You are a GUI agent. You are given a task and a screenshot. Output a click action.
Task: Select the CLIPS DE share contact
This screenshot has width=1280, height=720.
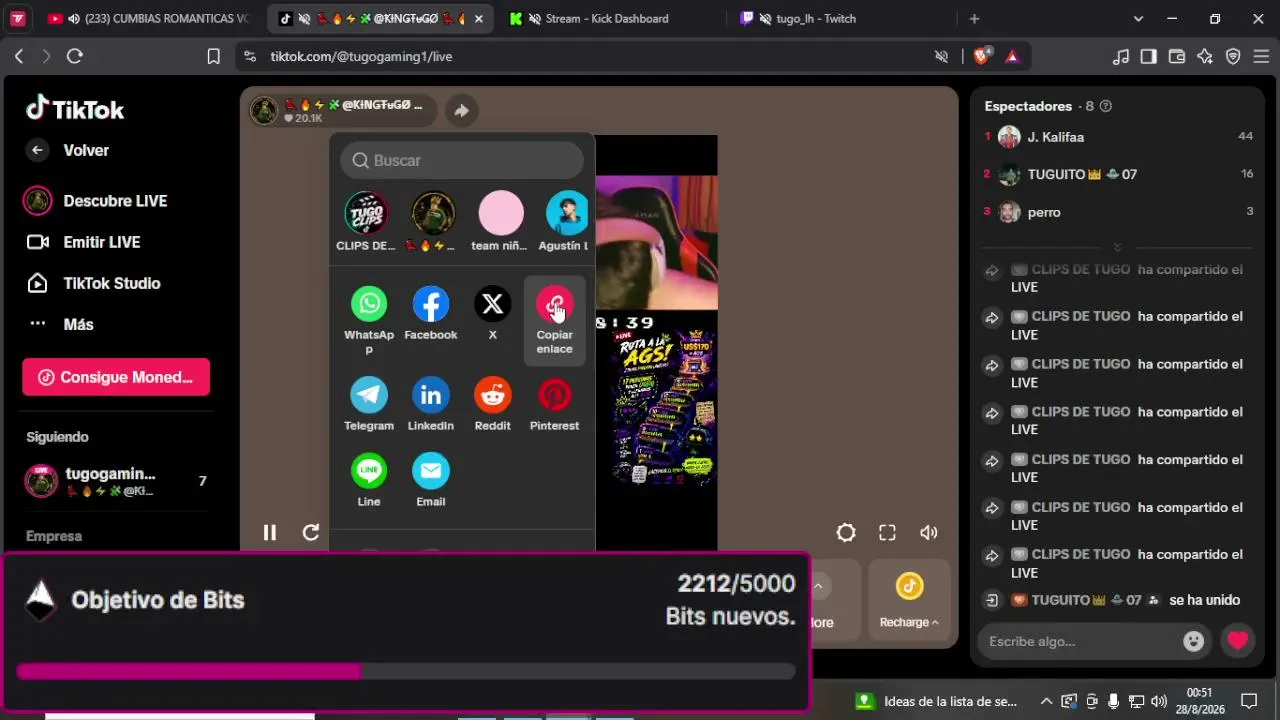pos(366,221)
